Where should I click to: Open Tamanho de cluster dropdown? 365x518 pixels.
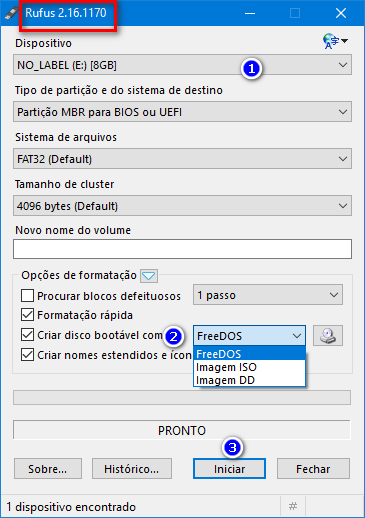tap(182, 206)
